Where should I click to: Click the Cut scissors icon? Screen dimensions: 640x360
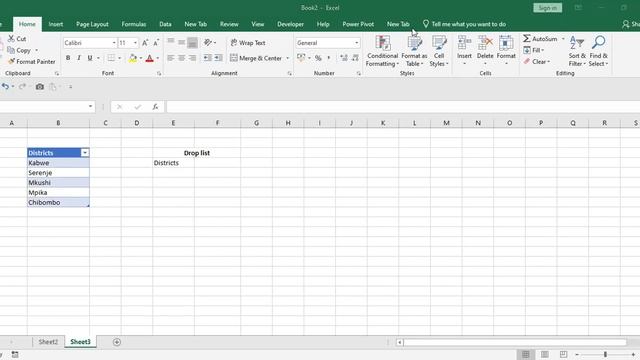click(x=11, y=39)
